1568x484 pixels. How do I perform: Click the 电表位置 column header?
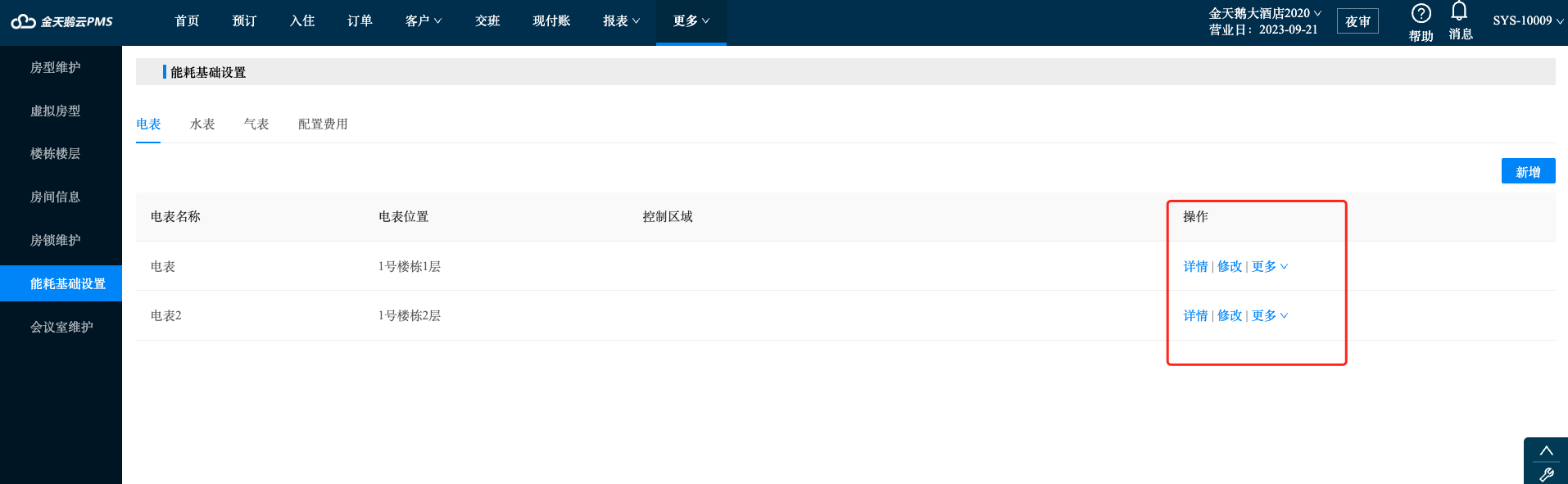tap(403, 217)
